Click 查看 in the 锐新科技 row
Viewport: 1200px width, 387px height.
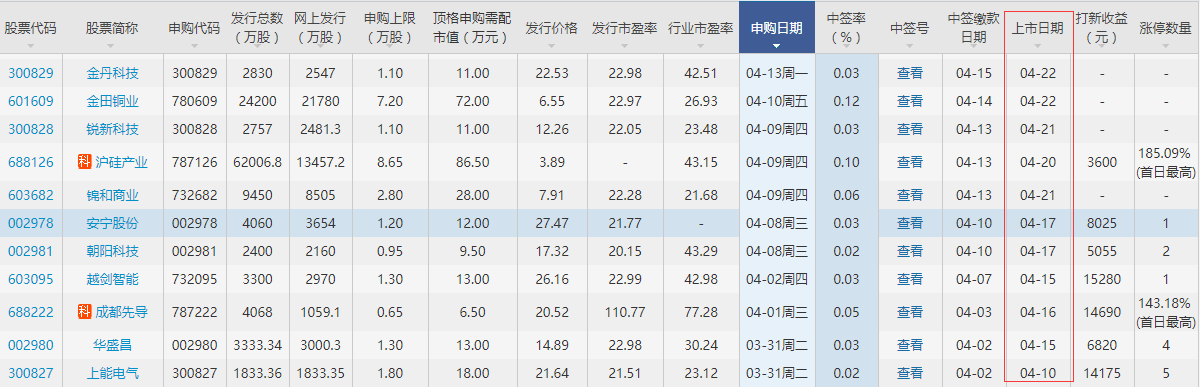coord(909,129)
